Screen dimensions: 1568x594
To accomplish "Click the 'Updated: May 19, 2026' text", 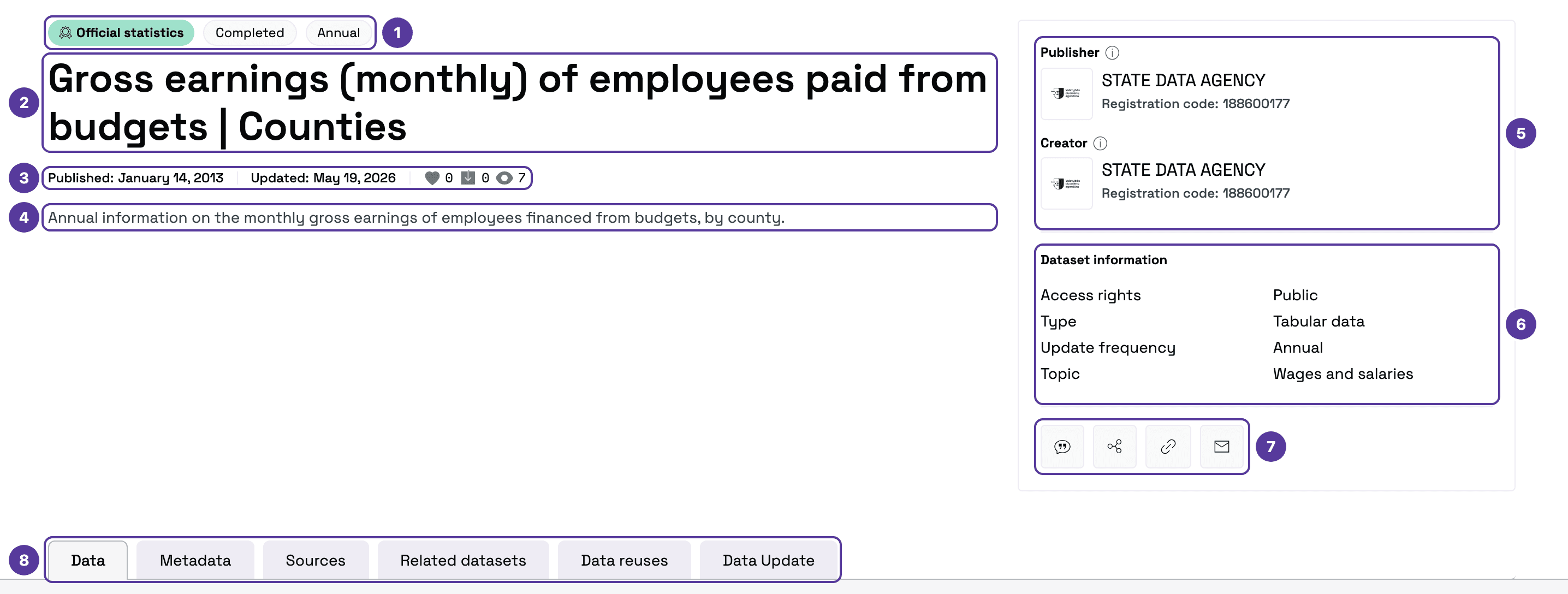I will 323,178.
